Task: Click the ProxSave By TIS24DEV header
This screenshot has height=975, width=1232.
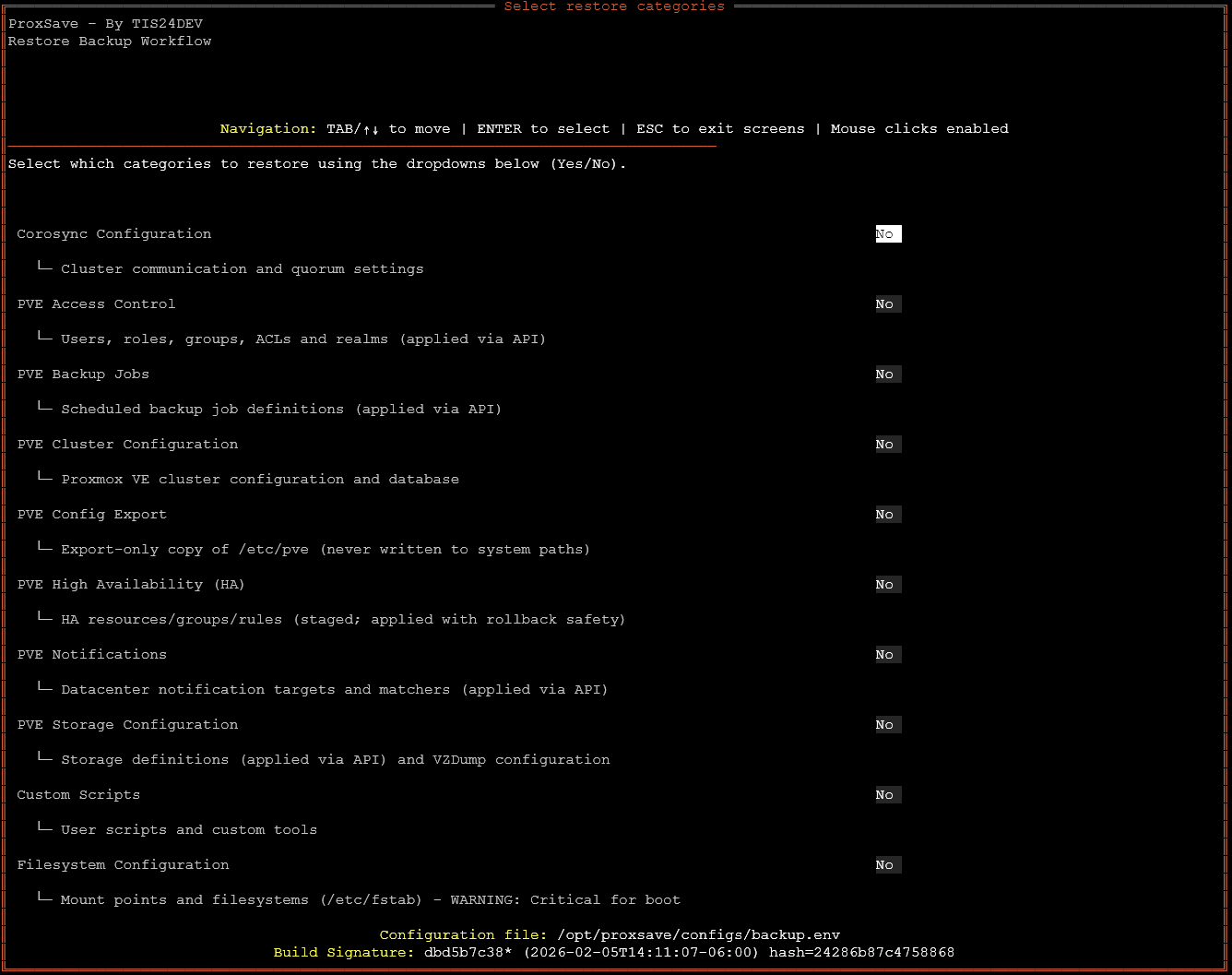Action: pyautogui.click(x=104, y=23)
